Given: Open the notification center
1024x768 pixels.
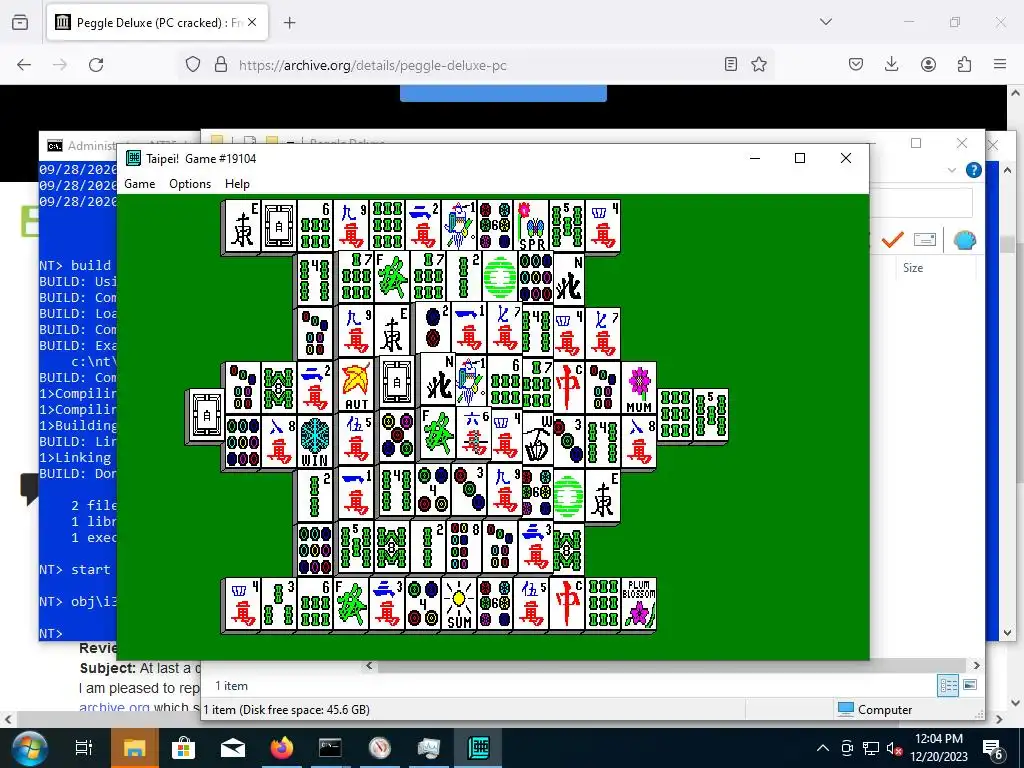Looking at the screenshot, I should pyautogui.click(x=992, y=748).
